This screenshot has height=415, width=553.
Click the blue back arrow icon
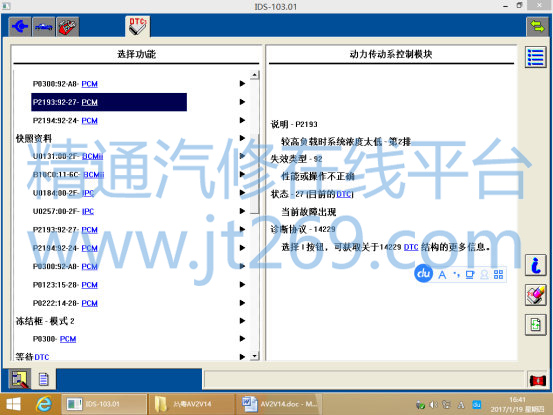pyautogui.click(x=20, y=26)
